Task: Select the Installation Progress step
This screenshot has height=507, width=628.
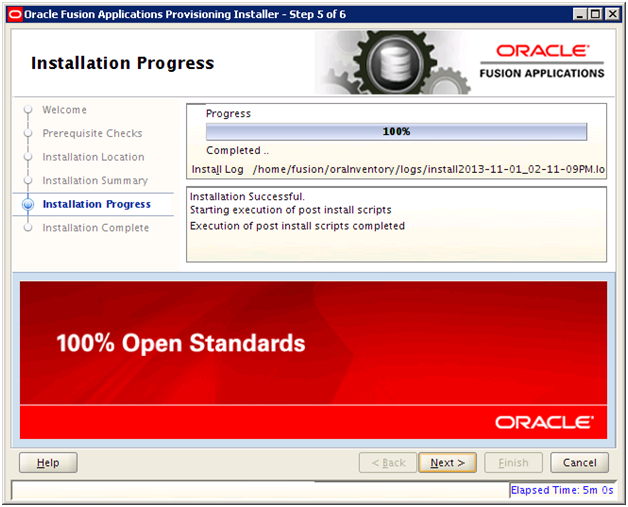Action: point(97,204)
